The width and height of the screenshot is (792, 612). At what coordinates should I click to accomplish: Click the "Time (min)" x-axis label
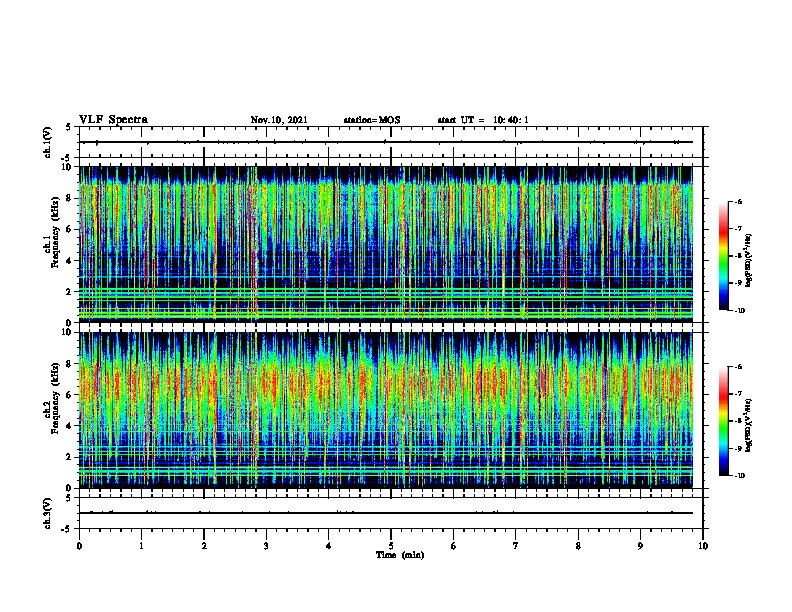tap(400, 555)
